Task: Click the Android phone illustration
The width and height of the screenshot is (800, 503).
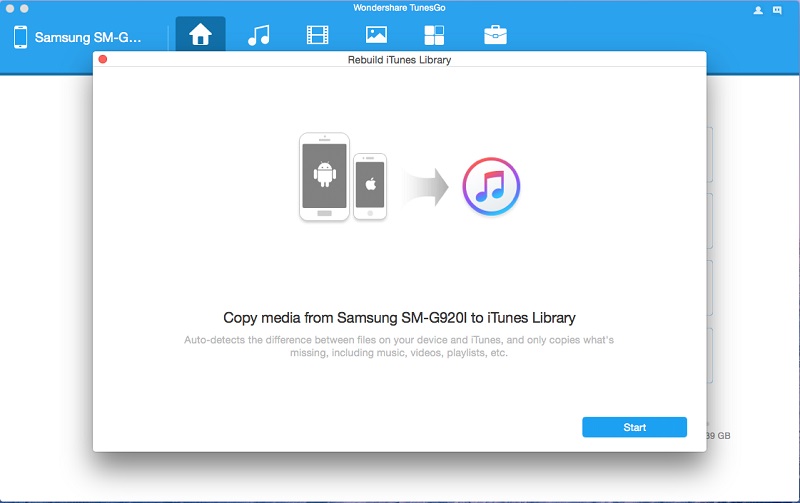Action: pyautogui.click(x=324, y=177)
